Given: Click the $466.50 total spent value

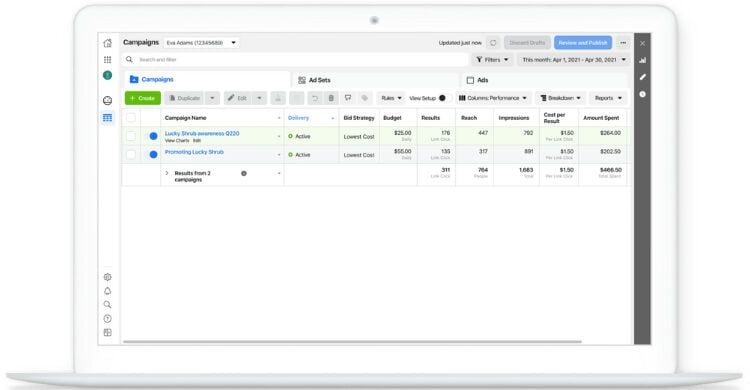Looking at the screenshot, I should 611,170.
